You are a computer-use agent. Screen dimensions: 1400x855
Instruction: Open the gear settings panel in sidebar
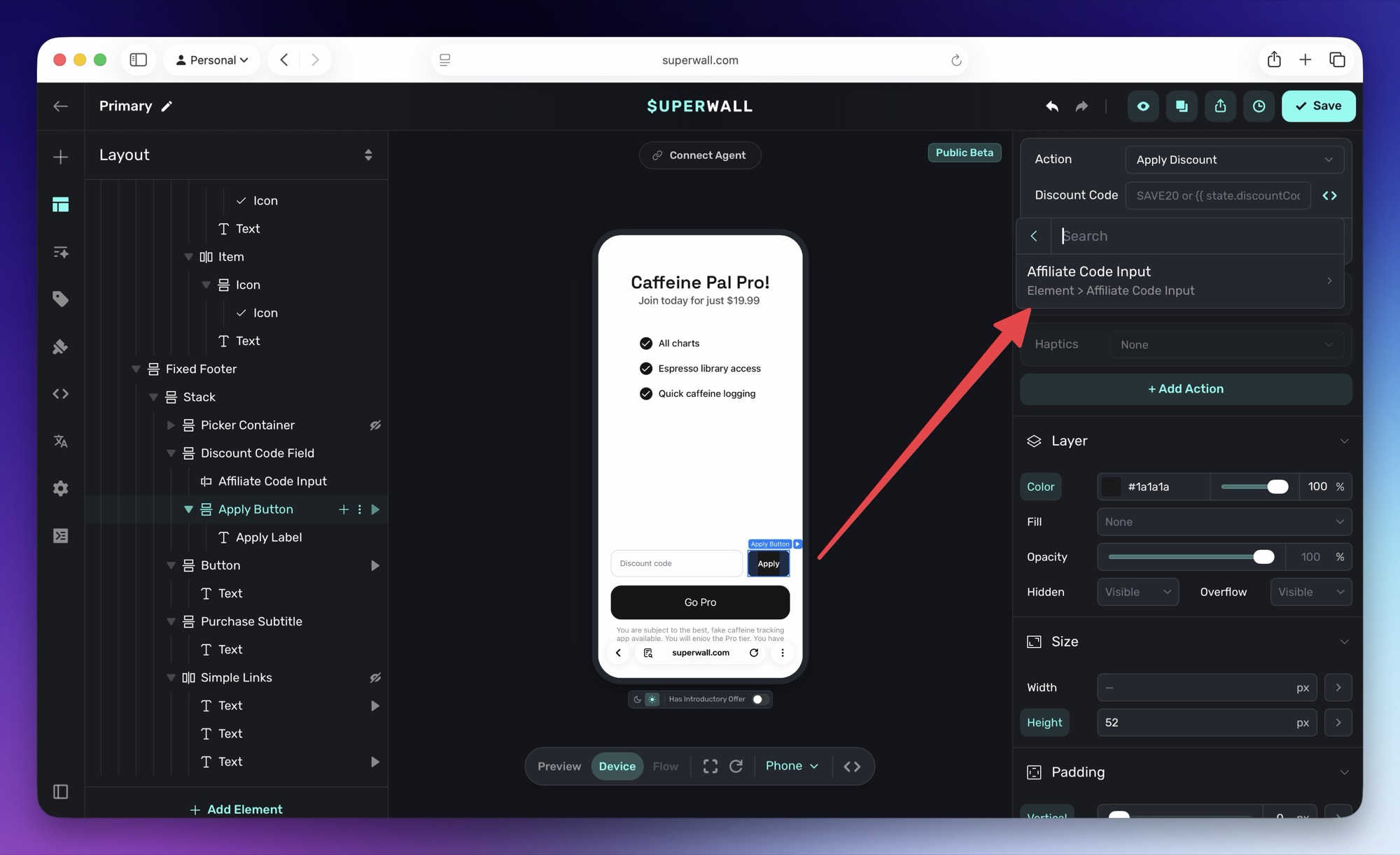(60, 488)
